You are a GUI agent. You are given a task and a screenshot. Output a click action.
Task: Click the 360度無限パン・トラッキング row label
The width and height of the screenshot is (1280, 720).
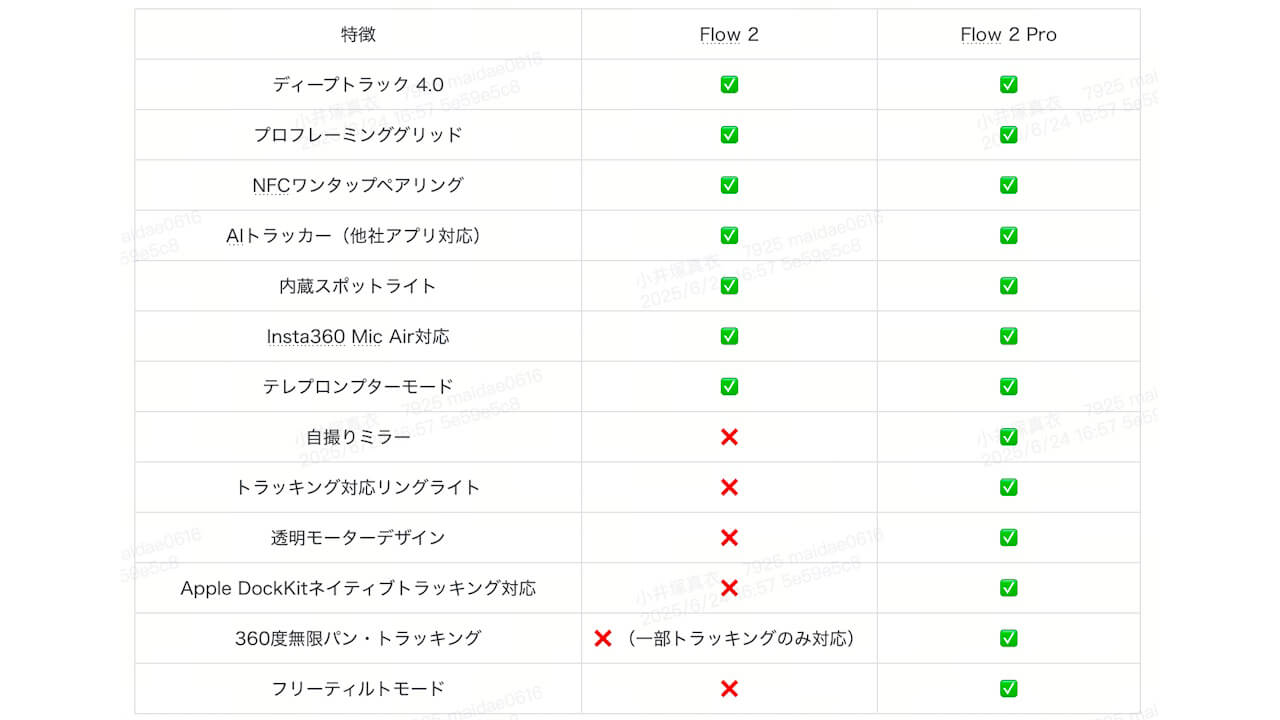pyautogui.click(x=358, y=638)
